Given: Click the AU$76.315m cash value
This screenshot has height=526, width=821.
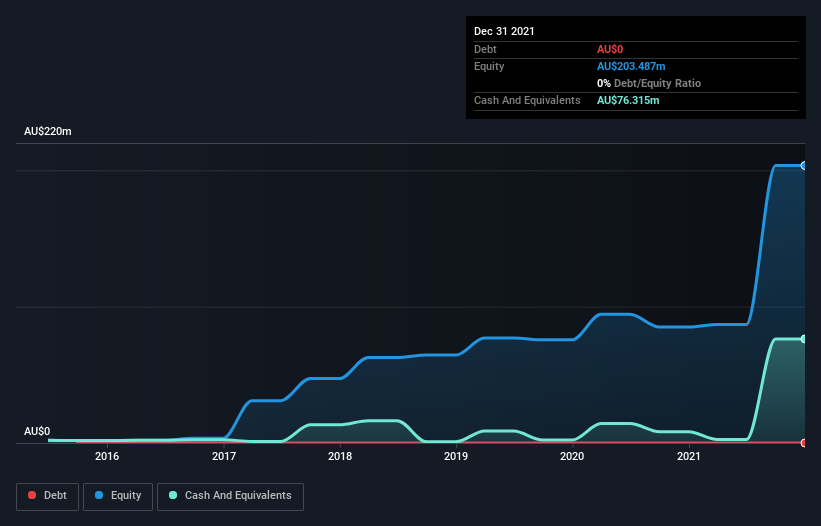Looking at the screenshot, I should (628, 100).
